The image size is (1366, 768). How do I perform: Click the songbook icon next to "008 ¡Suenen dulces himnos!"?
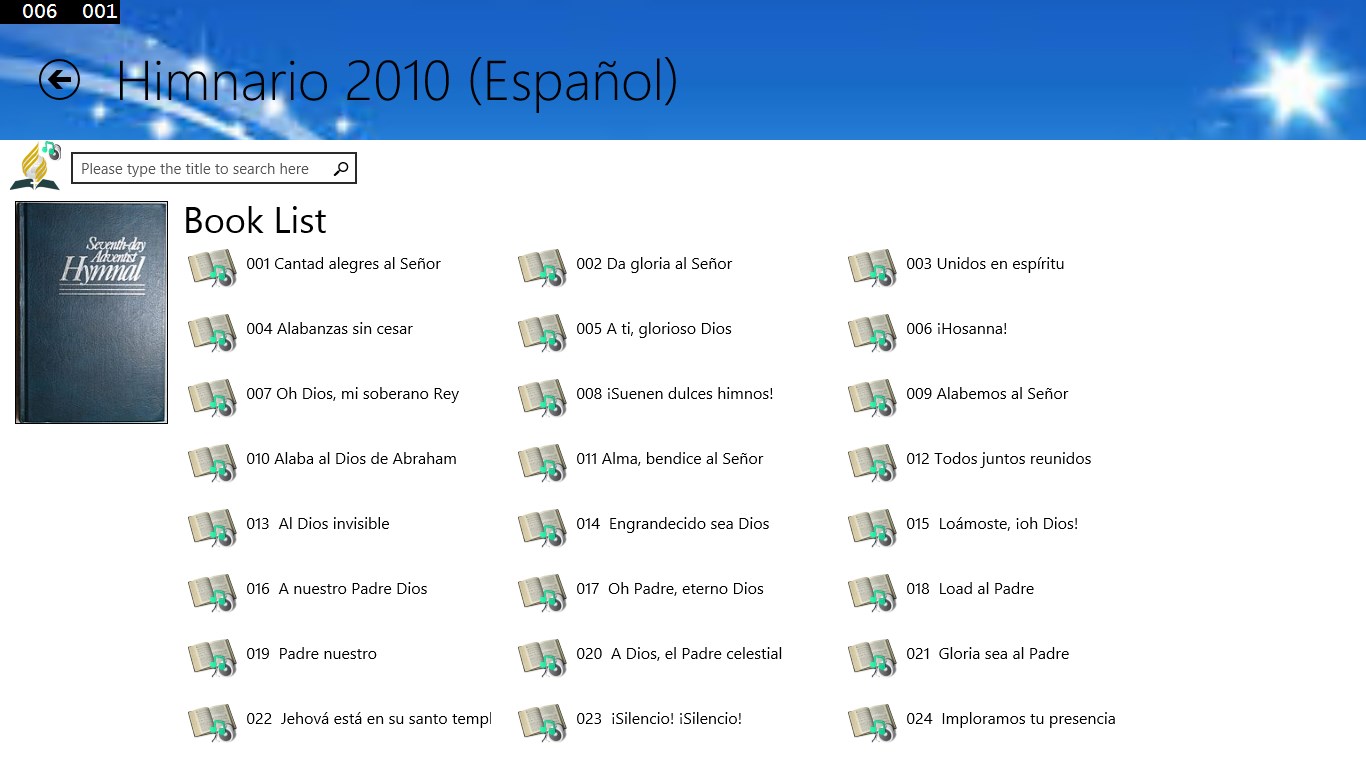(543, 398)
